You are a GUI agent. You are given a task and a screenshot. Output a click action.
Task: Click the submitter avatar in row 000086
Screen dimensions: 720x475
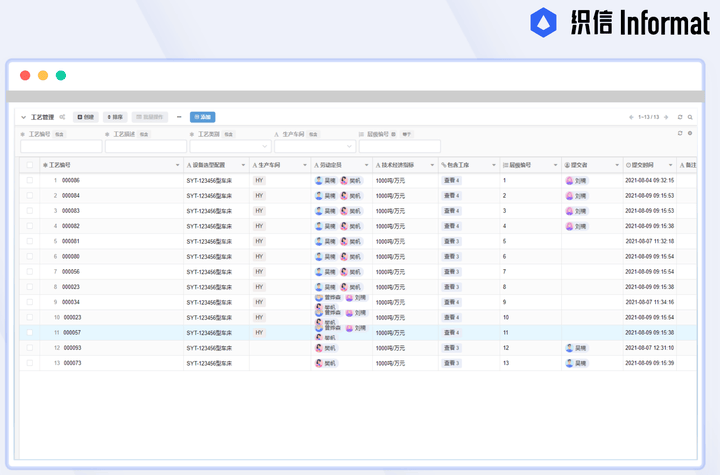tap(569, 181)
